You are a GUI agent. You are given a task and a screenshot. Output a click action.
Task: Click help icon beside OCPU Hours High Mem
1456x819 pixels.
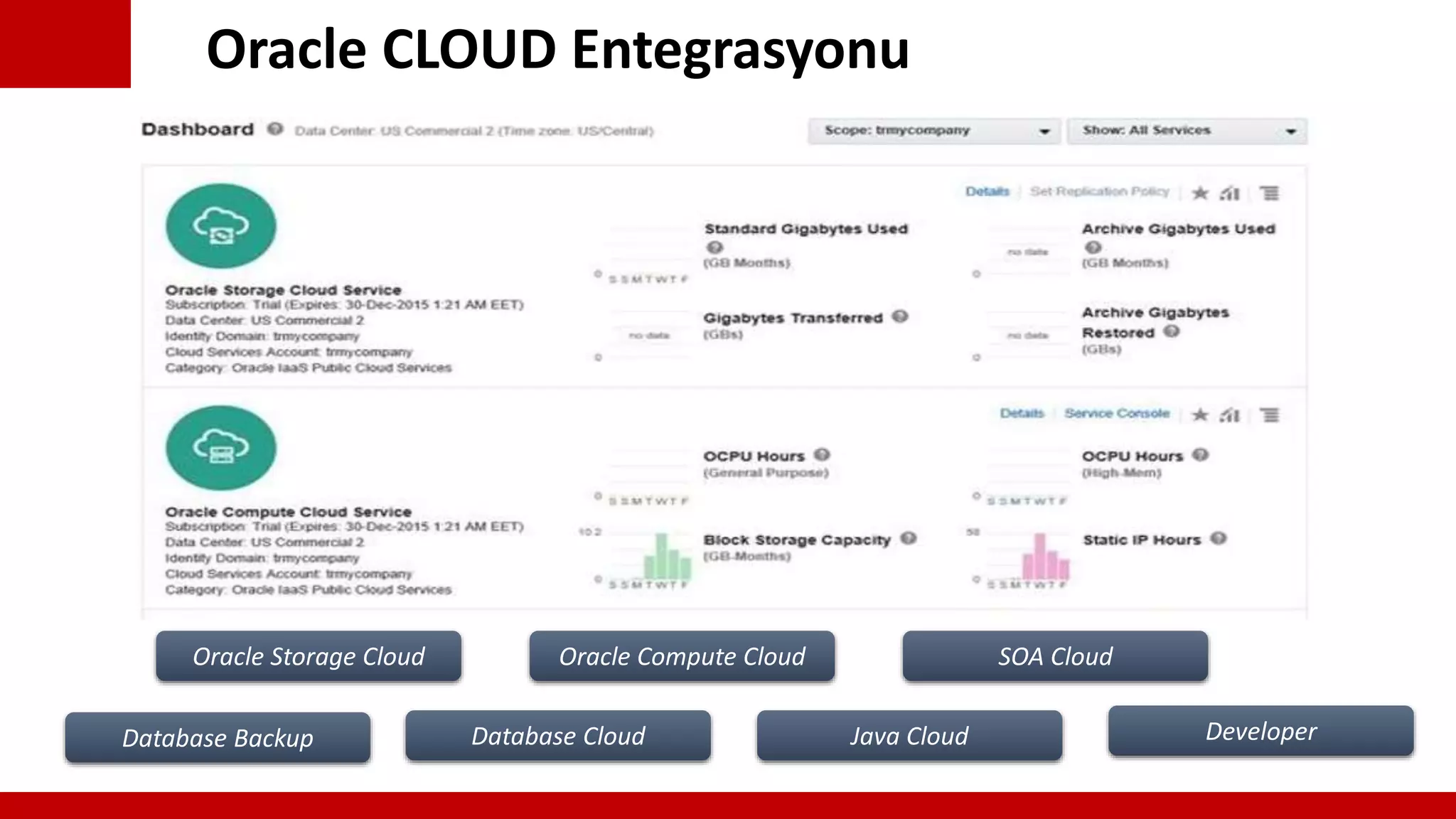pos(1200,454)
